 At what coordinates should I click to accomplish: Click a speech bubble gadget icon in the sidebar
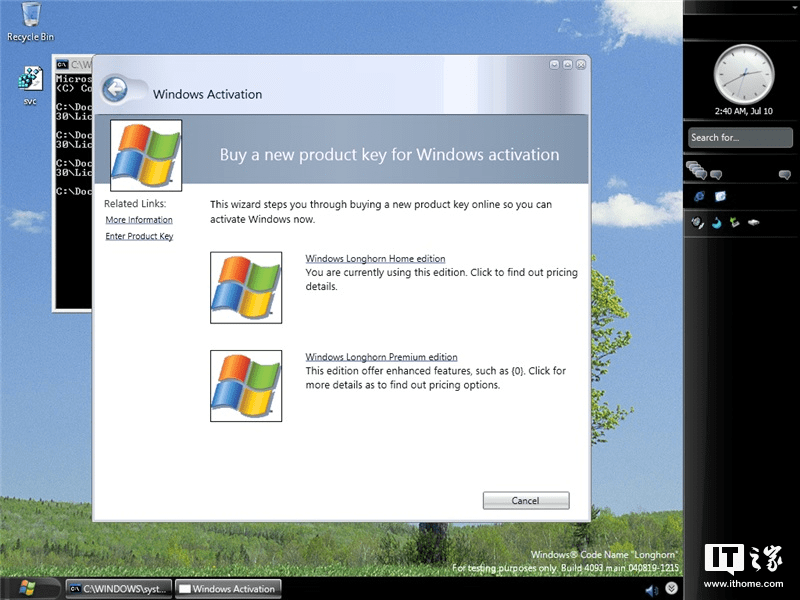coord(716,173)
